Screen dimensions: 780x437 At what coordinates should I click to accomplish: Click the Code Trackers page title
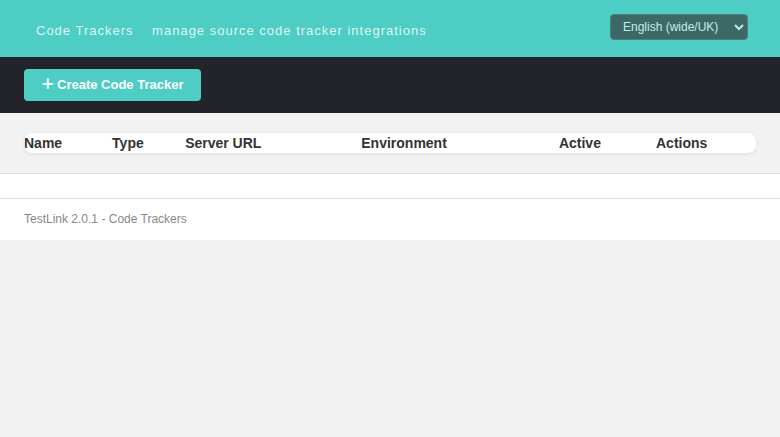click(85, 31)
